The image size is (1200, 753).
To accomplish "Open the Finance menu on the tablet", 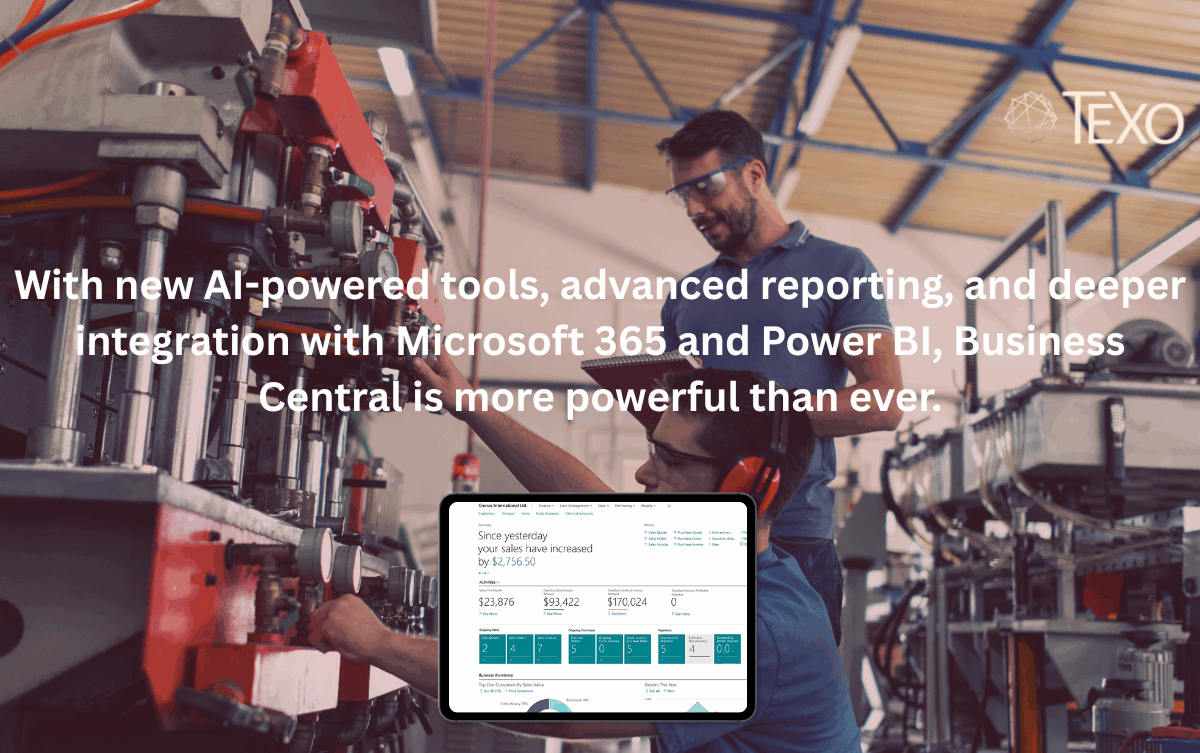I will point(547,507).
